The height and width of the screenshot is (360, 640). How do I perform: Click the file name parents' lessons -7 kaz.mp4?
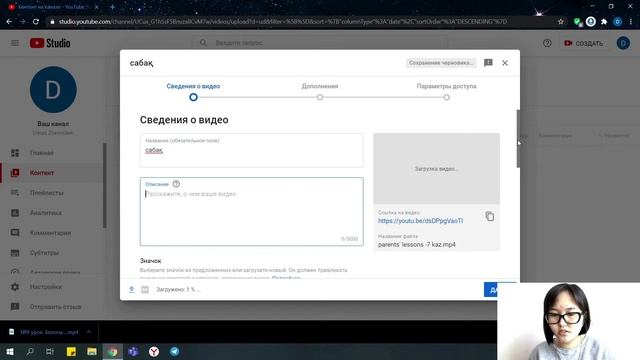click(417, 244)
